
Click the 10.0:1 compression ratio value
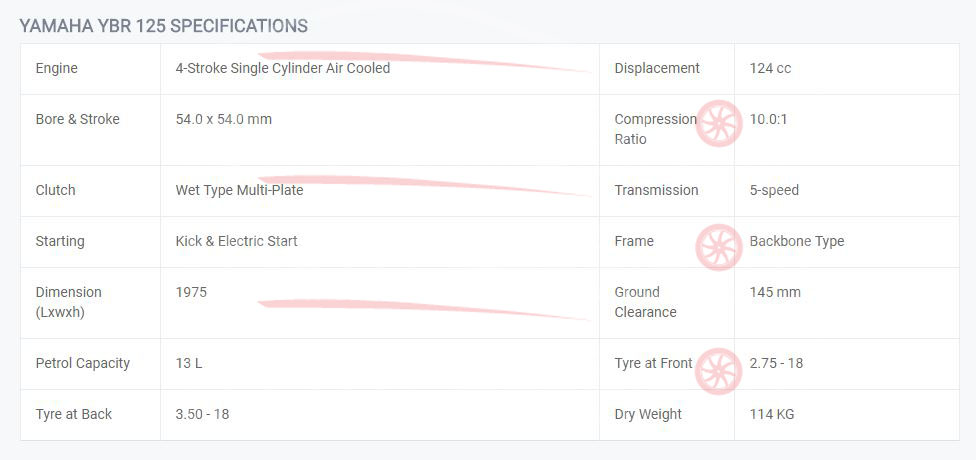click(x=768, y=120)
